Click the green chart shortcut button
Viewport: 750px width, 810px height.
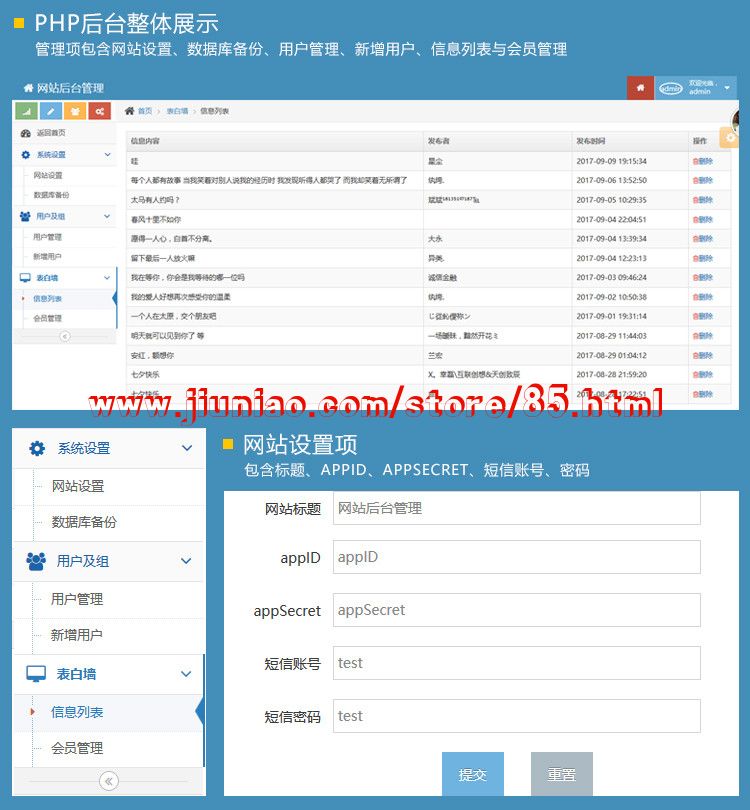point(26,111)
